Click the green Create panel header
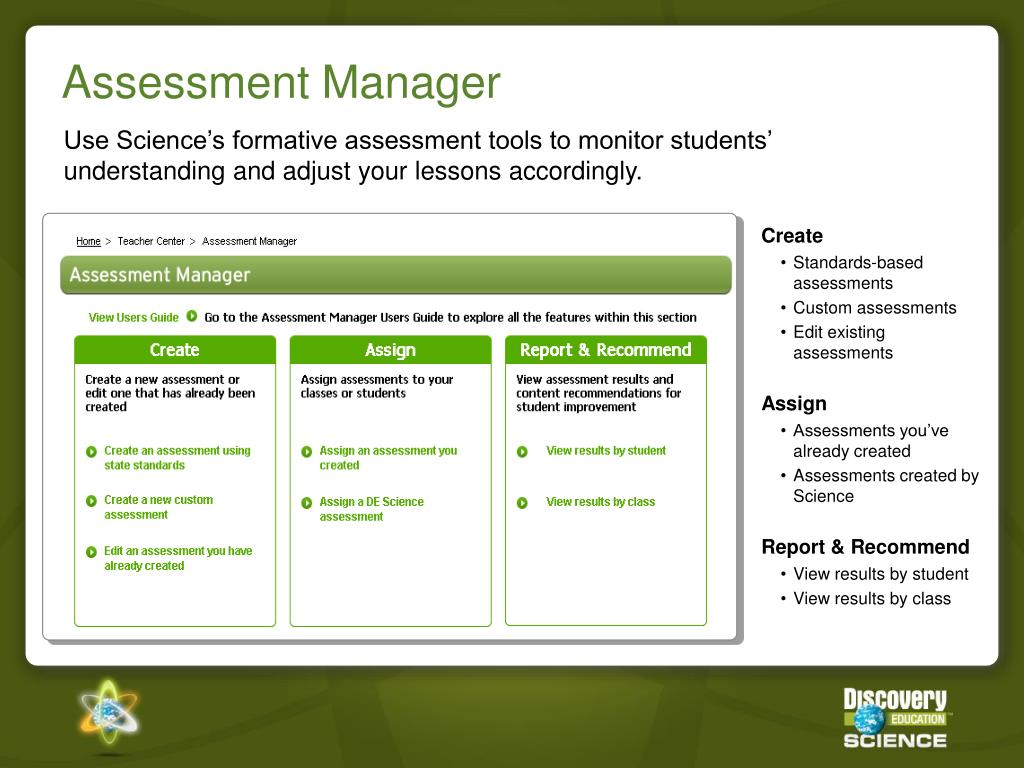 tap(175, 350)
